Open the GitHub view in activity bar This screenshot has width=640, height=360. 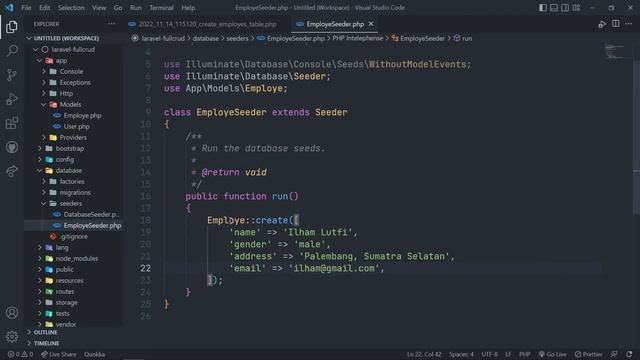point(12,147)
